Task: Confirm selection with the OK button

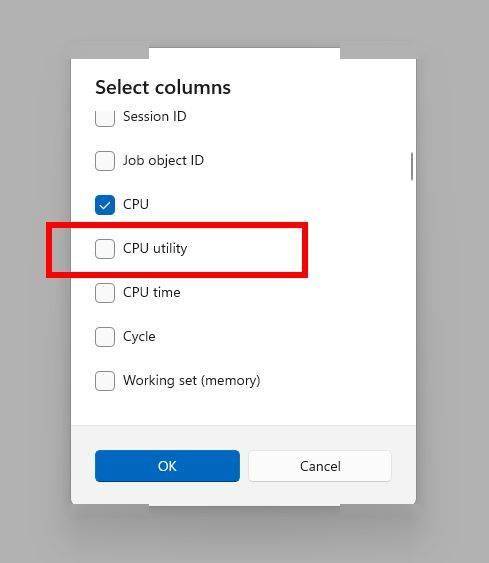Action: click(x=167, y=466)
